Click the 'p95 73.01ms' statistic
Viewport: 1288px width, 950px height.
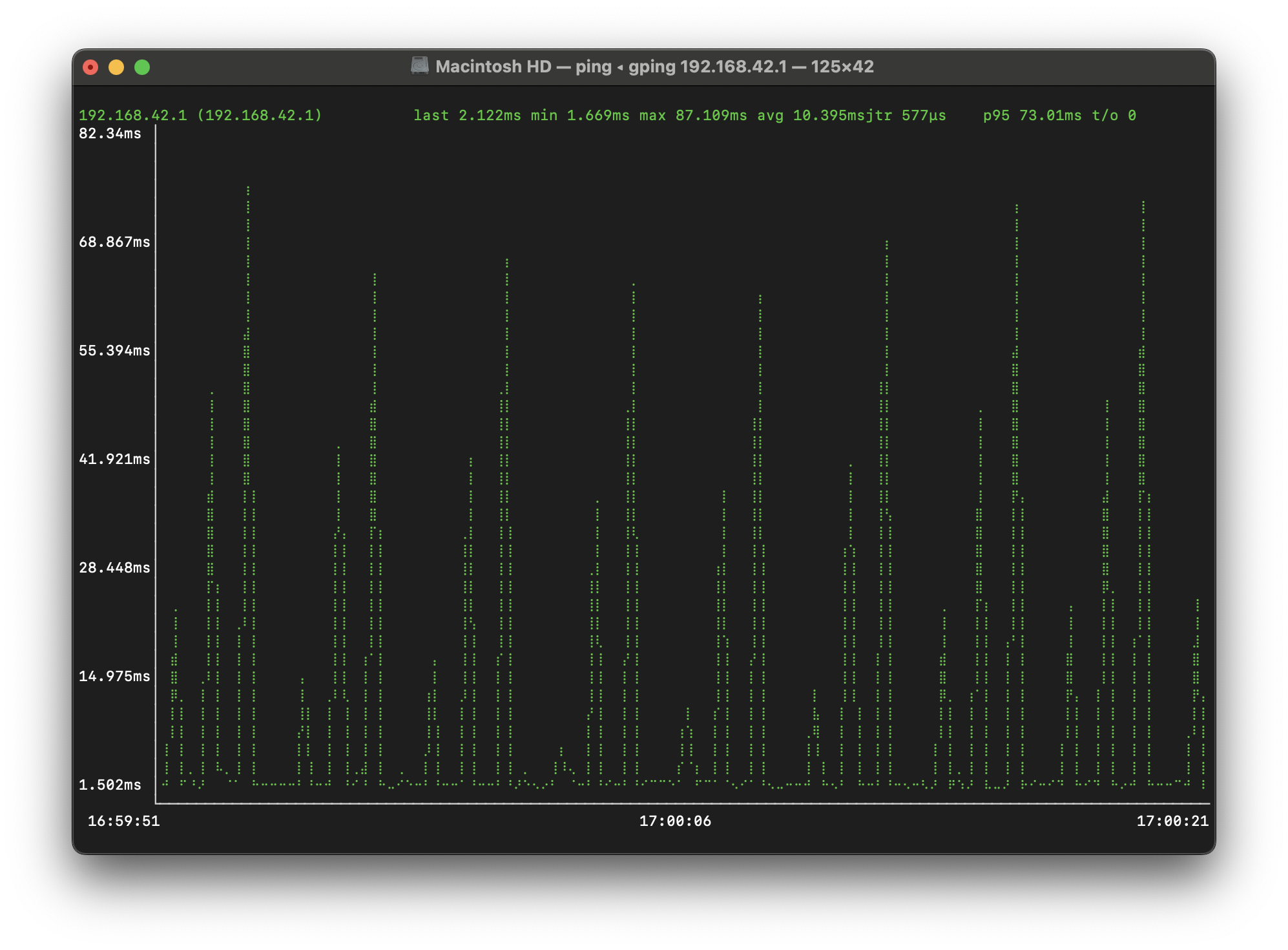(x=1032, y=116)
